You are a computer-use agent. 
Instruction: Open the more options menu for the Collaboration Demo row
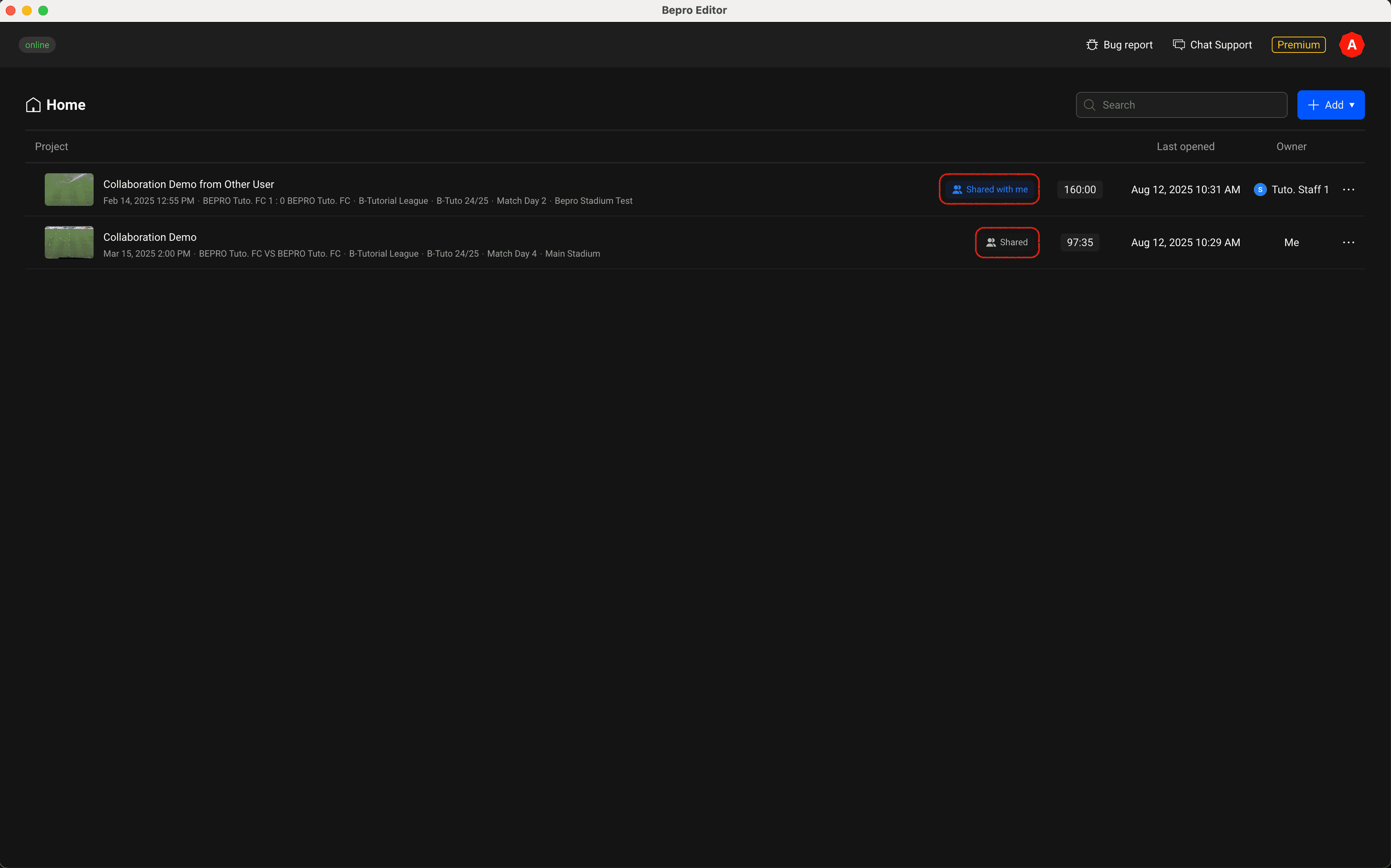tap(1348, 242)
